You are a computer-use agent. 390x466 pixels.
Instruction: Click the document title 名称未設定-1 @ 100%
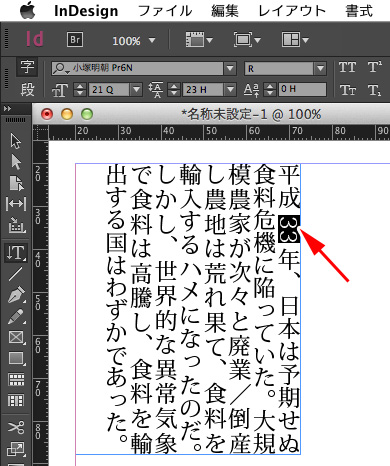[251, 114]
